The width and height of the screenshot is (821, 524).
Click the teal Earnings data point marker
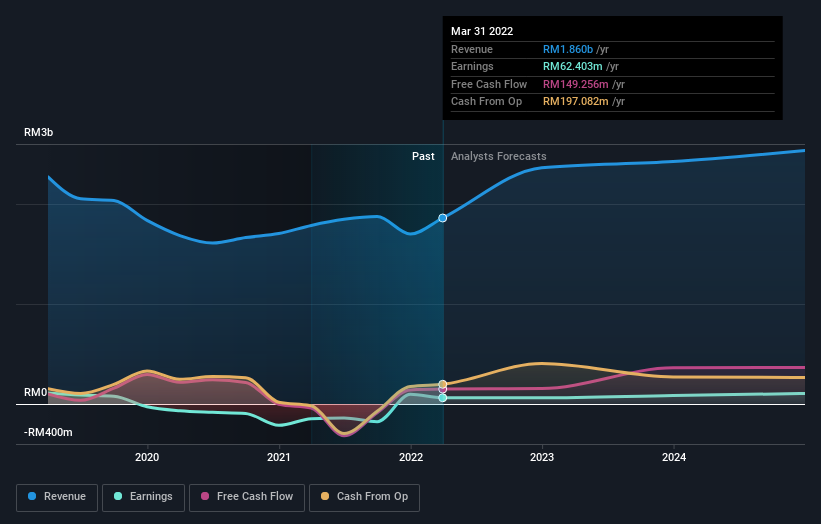tap(442, 398)
